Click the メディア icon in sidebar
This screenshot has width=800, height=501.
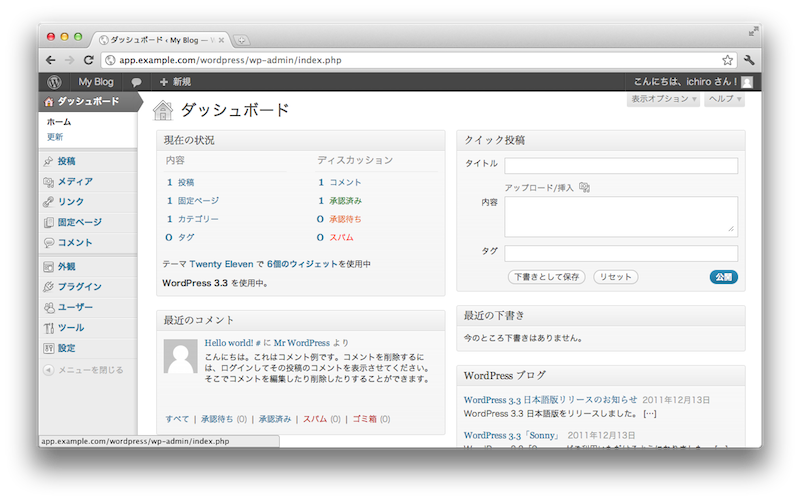pyautogui.click(x=48, y=182)
